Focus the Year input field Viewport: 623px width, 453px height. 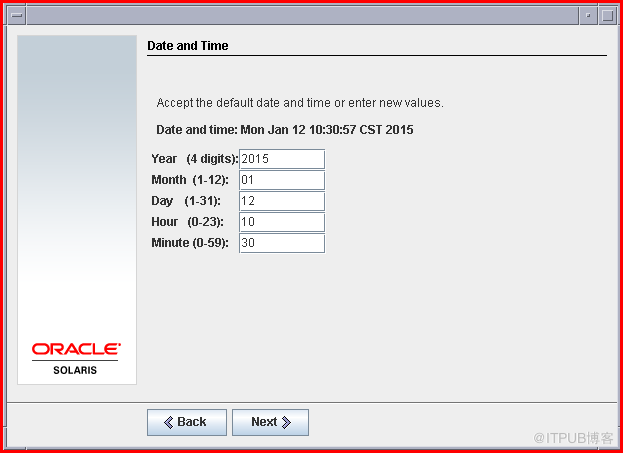282,159
